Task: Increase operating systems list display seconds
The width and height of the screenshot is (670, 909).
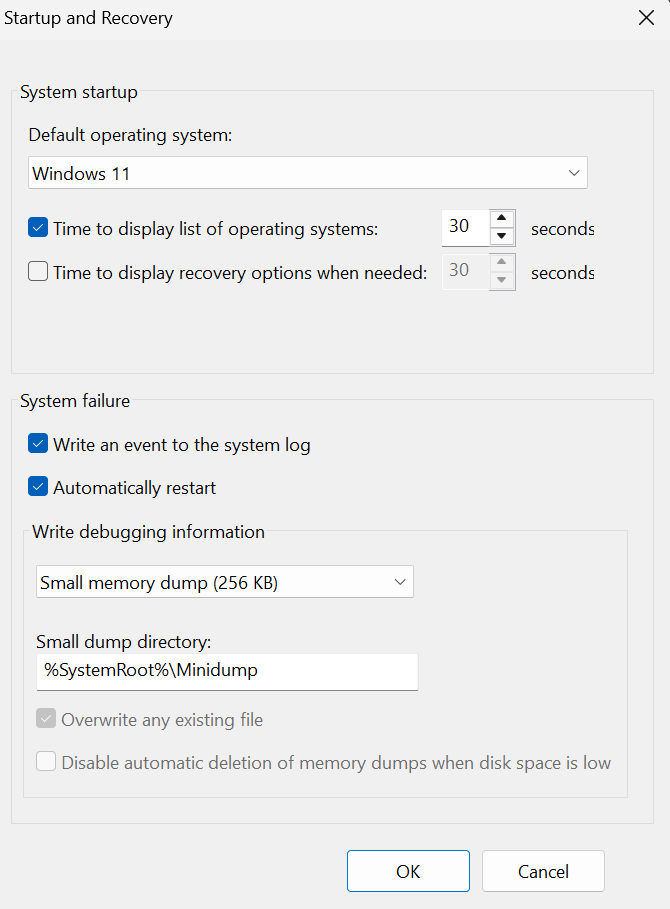Action: click(x=502, y=219)
